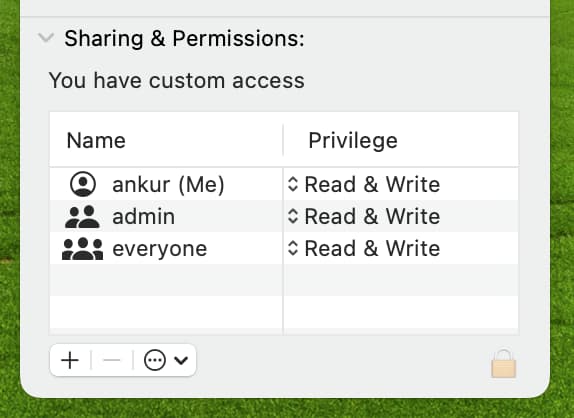The height and width of the screenshot is (418, 574).
Task: Click the stepper arrows on everyone's row
Action: 293,249
